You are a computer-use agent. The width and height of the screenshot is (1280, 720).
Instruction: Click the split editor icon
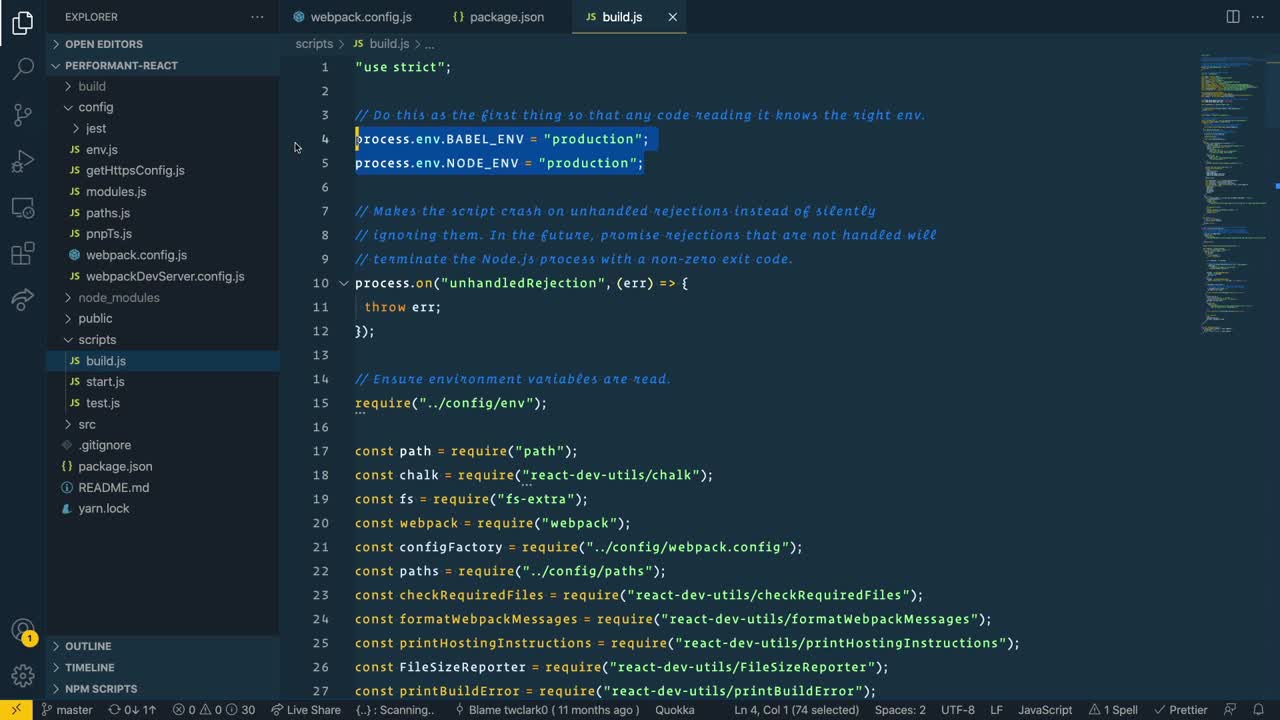1233,17
